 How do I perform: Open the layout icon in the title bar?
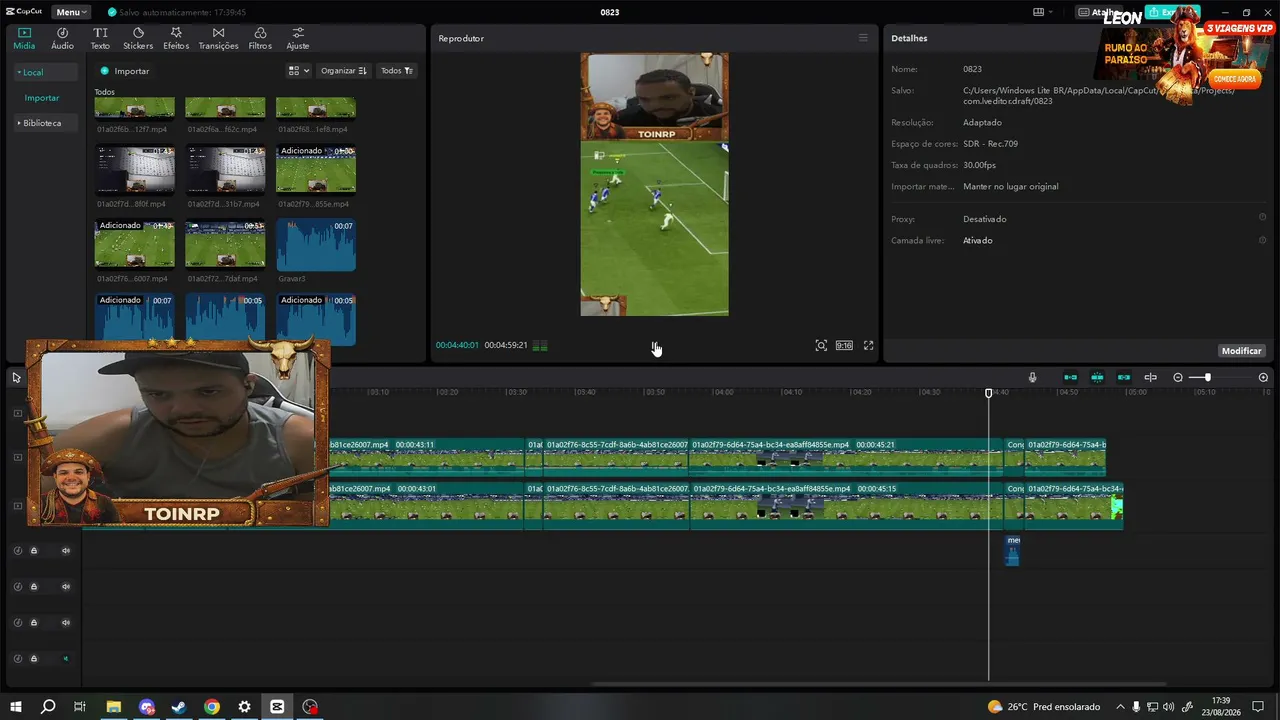coord(1042,12)
